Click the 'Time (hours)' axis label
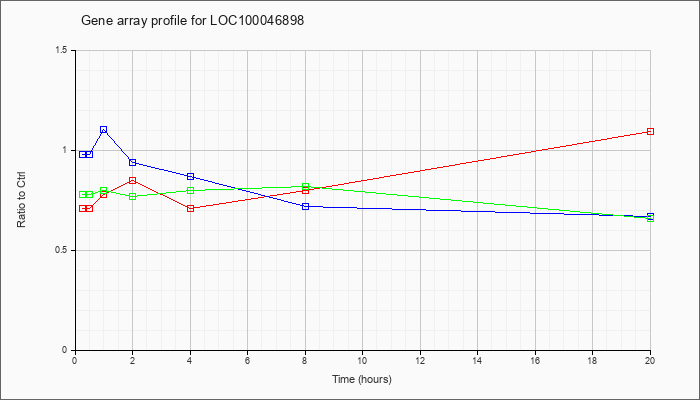The image size is (700, 400). click(x=362, y=379)
